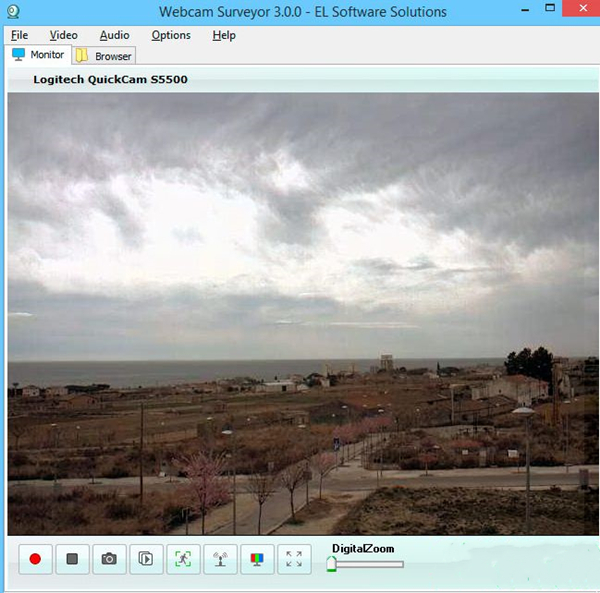Switch to the Monitor tab
The image size is (600, 593).
38,55
